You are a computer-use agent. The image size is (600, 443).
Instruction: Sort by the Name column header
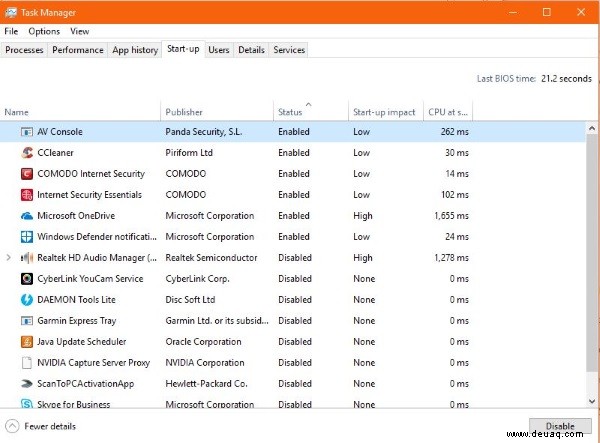(x=80, y=111)
